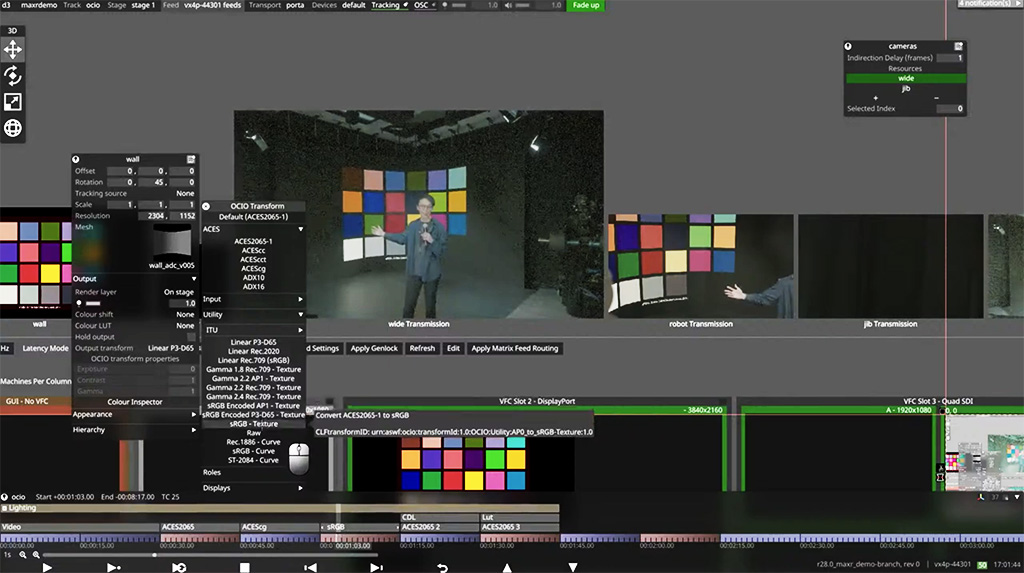Click the add (+) camera resource button
This screenshot has width=1024, height=573.
[x=875, y=98]
